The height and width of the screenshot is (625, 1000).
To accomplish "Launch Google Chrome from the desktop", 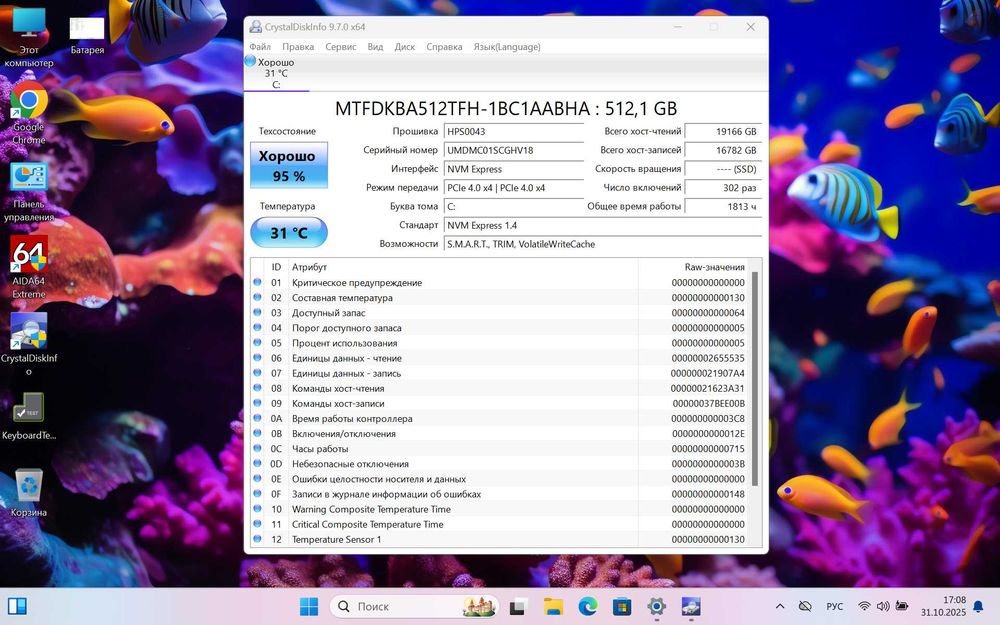I will coord(28,114).
